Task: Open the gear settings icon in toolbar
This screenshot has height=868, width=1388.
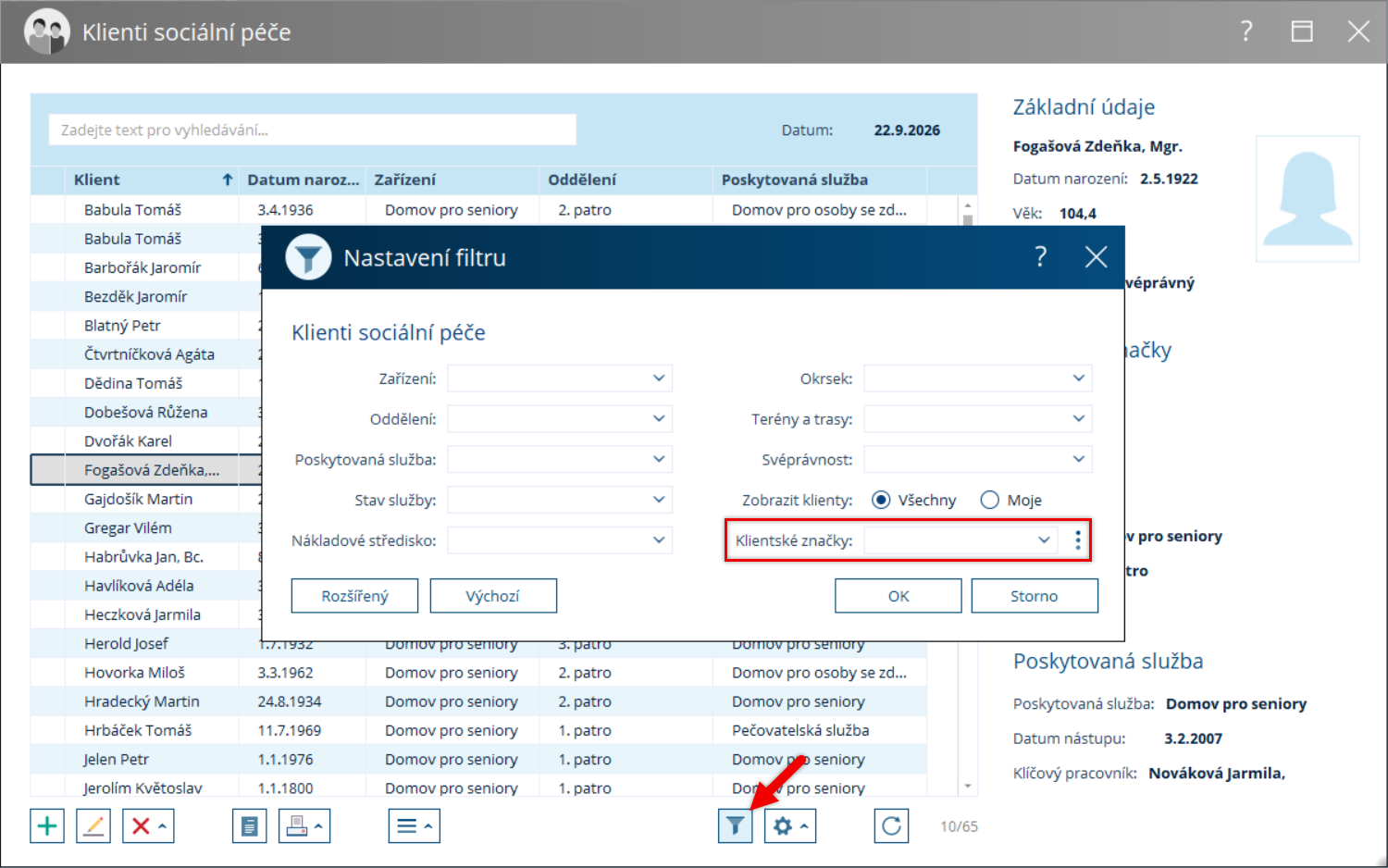Action: coord(783,825)
